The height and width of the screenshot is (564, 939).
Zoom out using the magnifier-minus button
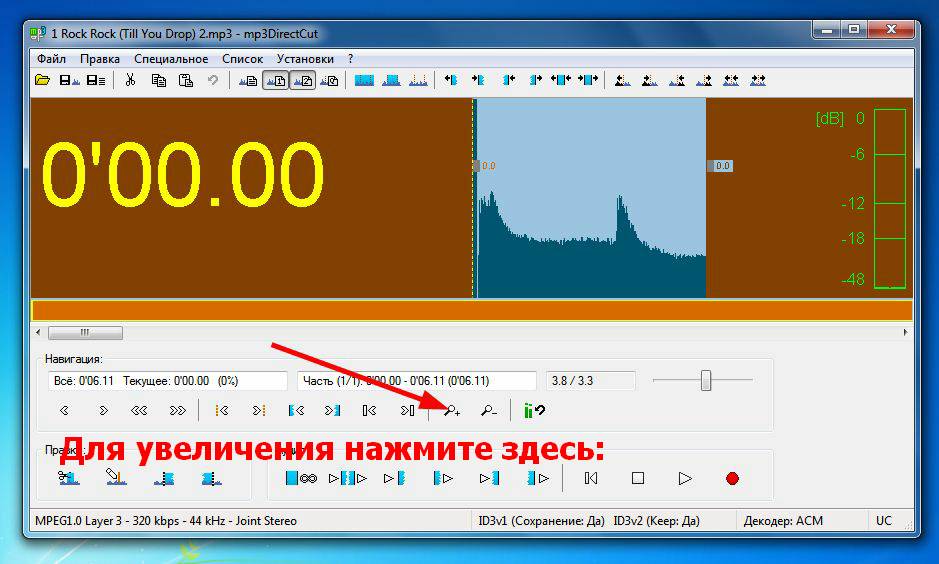(x=489, y=411)
